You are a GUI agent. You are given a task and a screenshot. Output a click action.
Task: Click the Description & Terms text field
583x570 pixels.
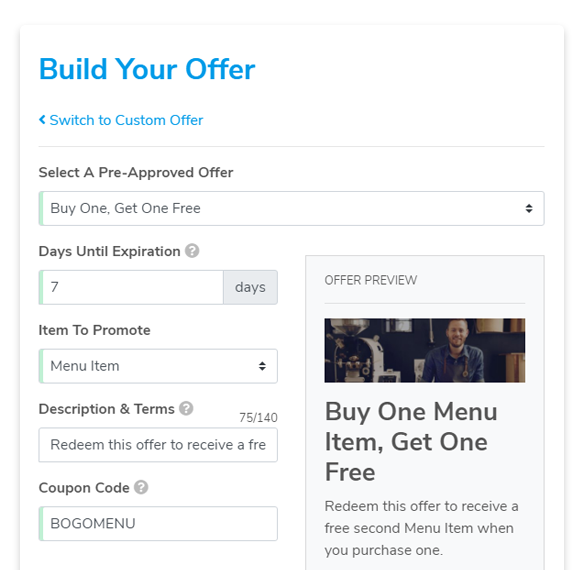pyautogui.click(x=158, y=445)
